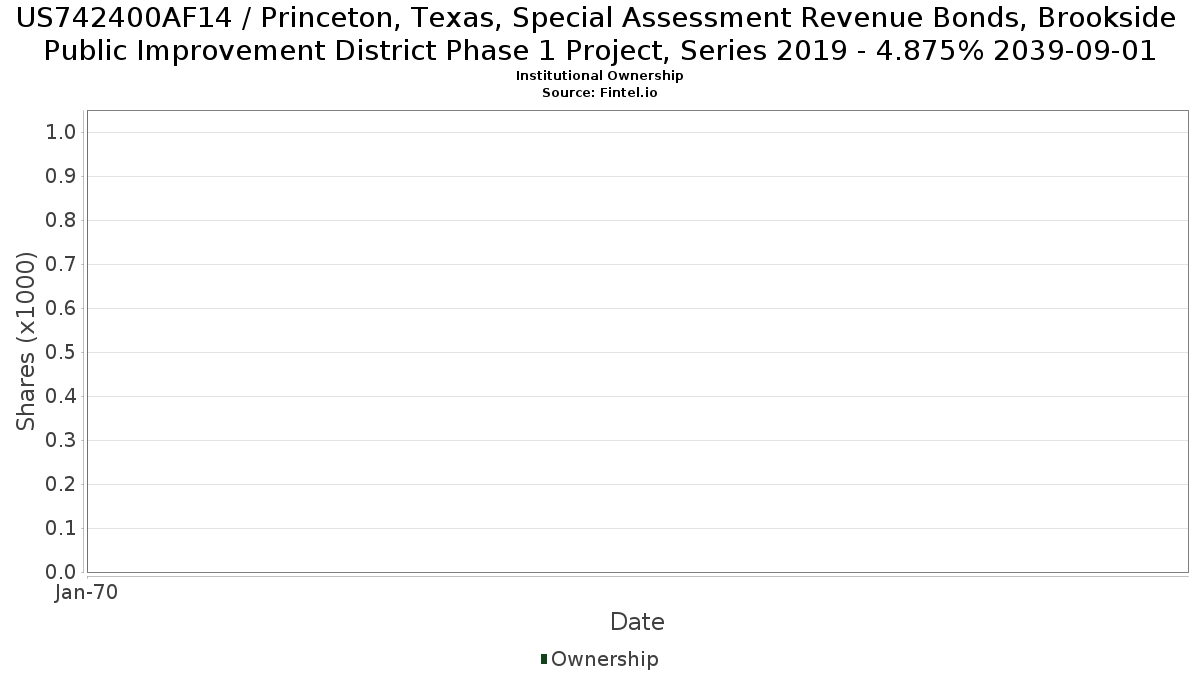
Task: Click the Shares (x1000) y-axis title
Action: tap(26, 342)
